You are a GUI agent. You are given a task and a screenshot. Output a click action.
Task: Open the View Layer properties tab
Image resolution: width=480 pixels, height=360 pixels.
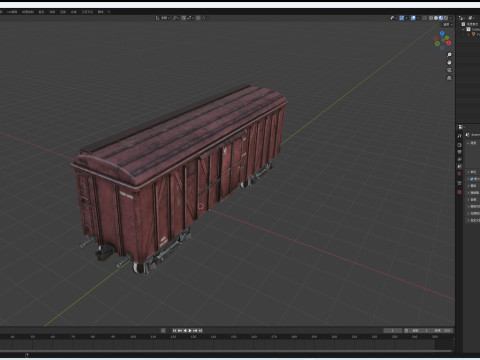point(460,159)
